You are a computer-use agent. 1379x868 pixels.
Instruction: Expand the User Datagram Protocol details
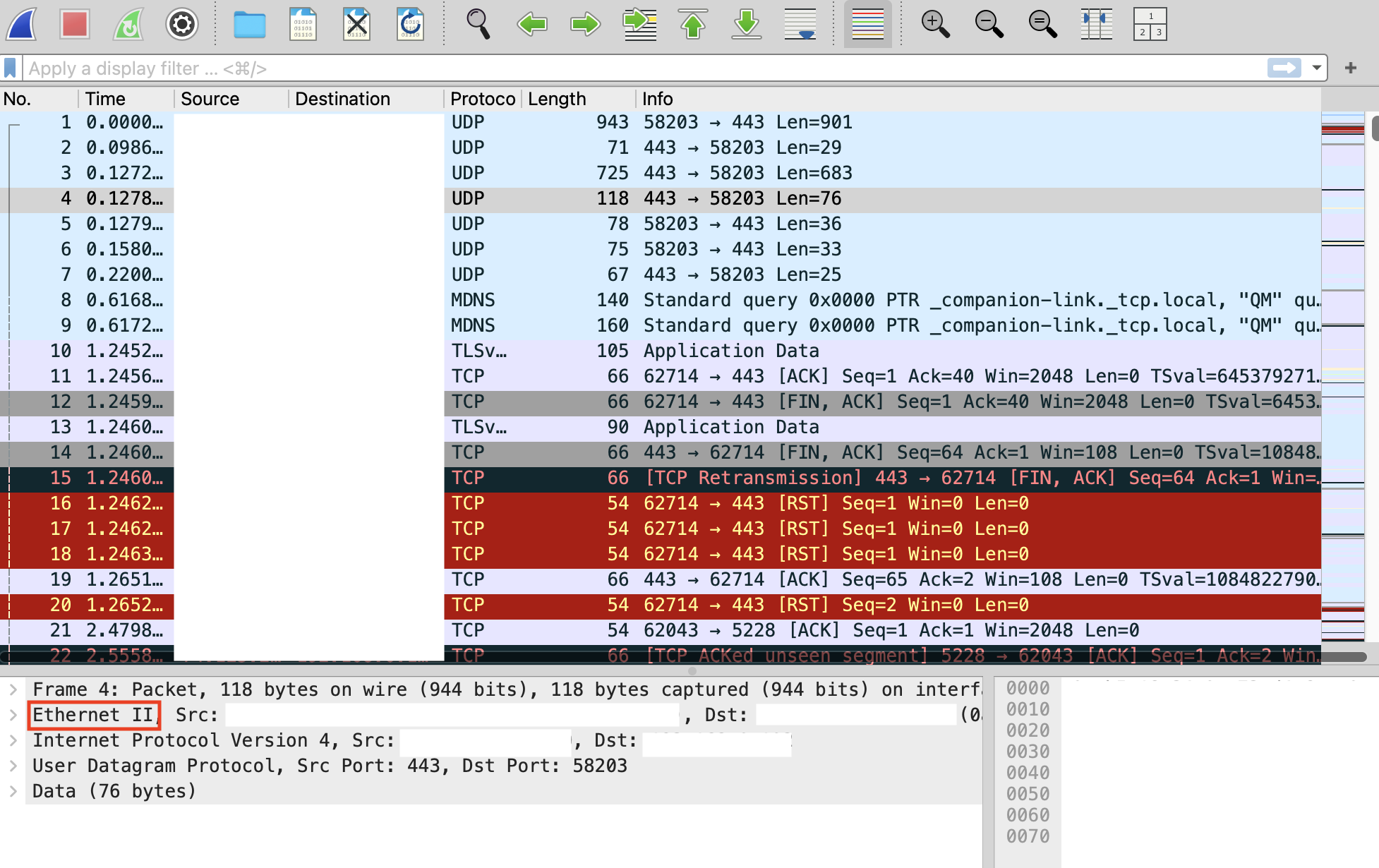(13, 766)
